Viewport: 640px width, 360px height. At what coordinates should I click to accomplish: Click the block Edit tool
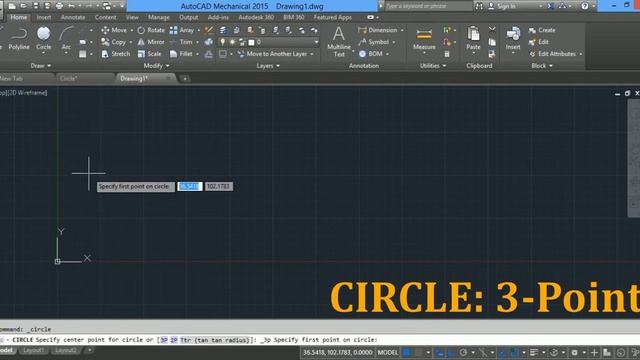tap(538, 42)
